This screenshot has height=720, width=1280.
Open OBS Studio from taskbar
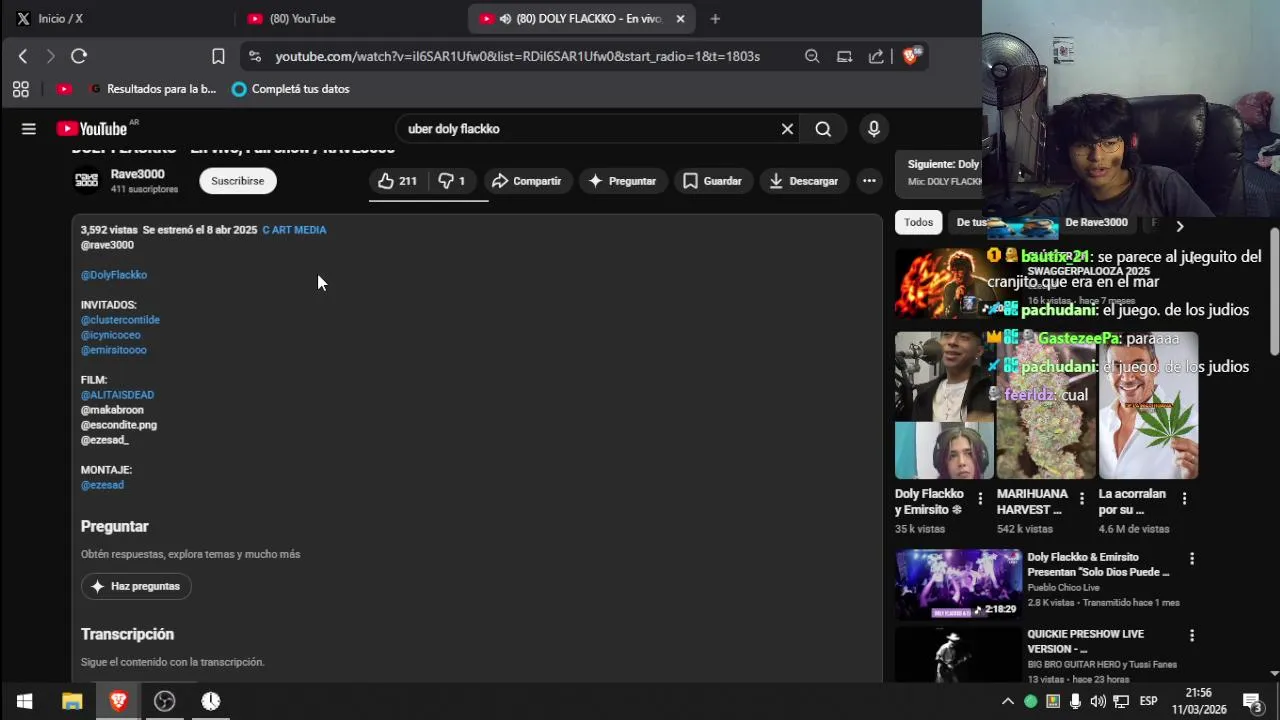coord(165,701)
